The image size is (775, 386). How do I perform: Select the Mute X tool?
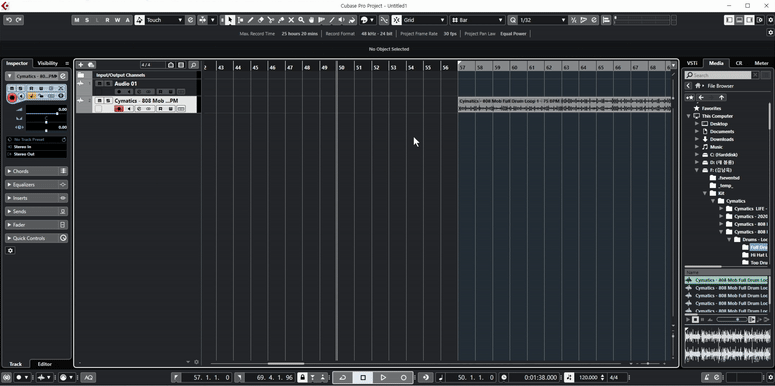[x=291, y=20]
